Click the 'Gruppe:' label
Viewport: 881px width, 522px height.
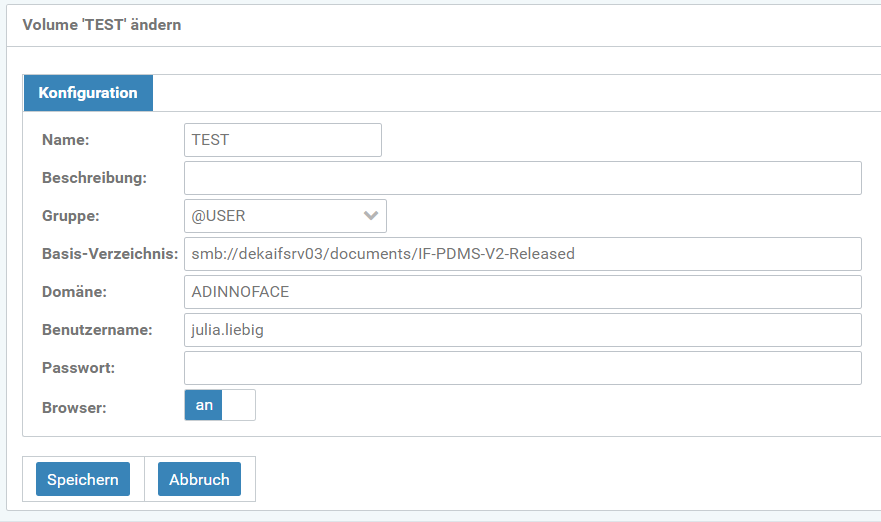(x=70, y=216)
